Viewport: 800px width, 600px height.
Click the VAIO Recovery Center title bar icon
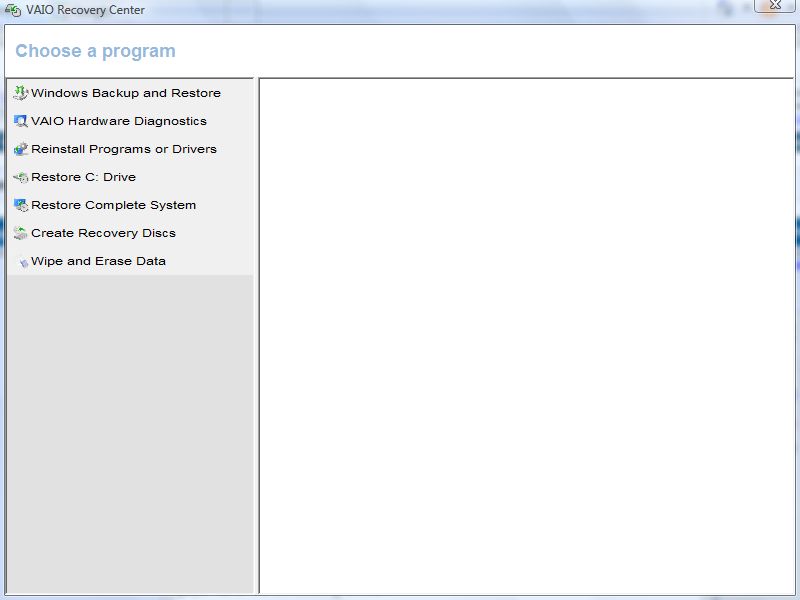point(13,10)
